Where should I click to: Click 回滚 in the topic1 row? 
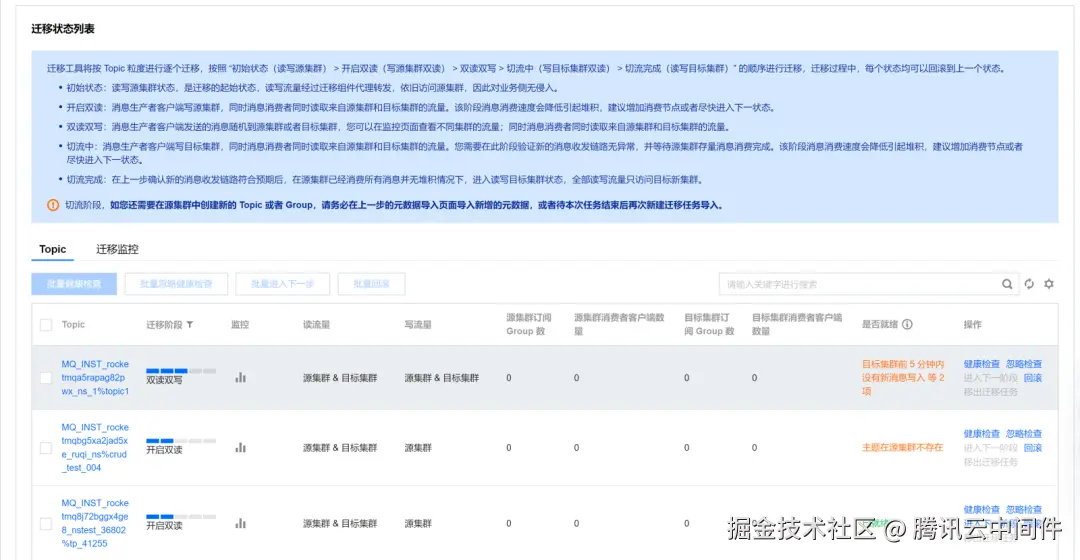point(1032,378)
